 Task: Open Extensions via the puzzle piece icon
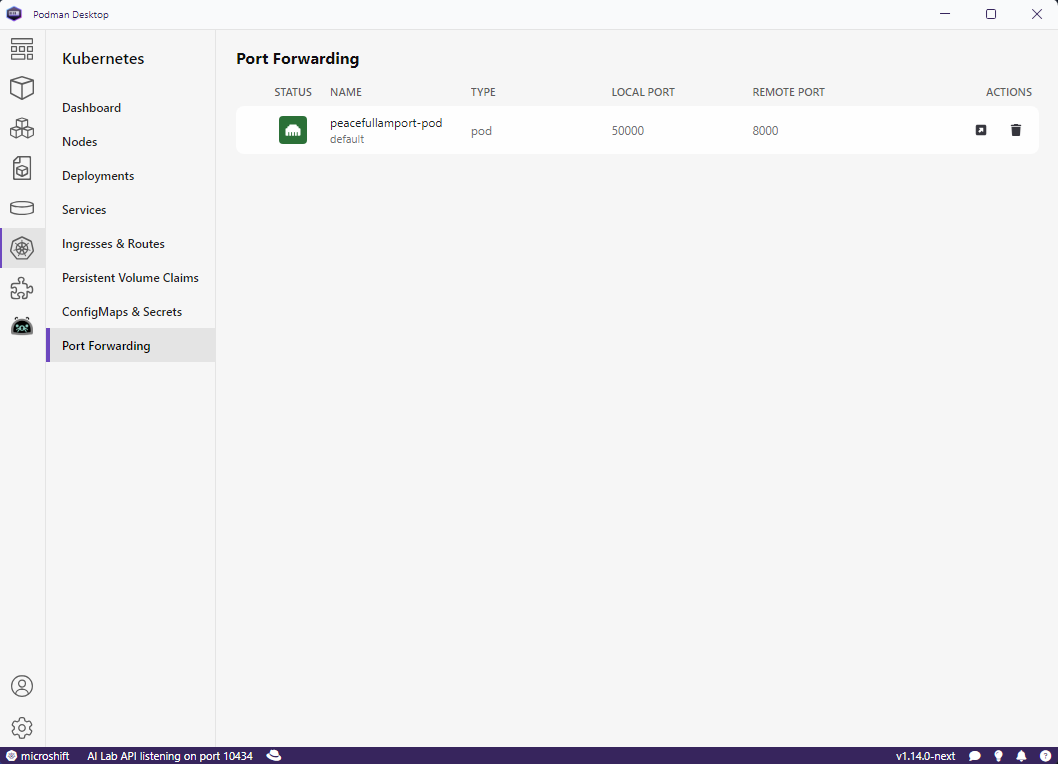tap(22, 288)
